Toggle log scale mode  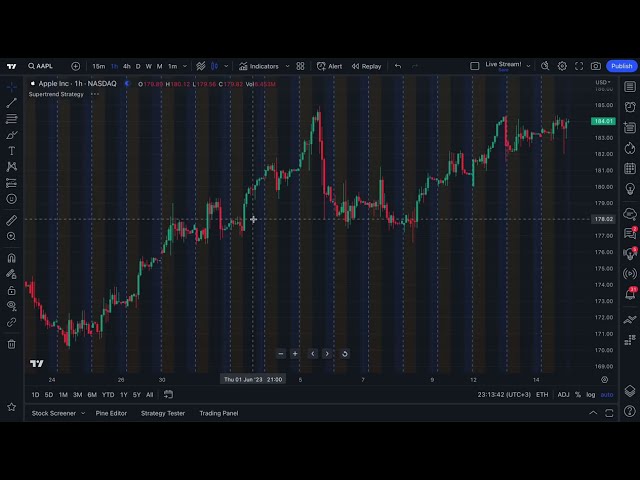(591, 395)
